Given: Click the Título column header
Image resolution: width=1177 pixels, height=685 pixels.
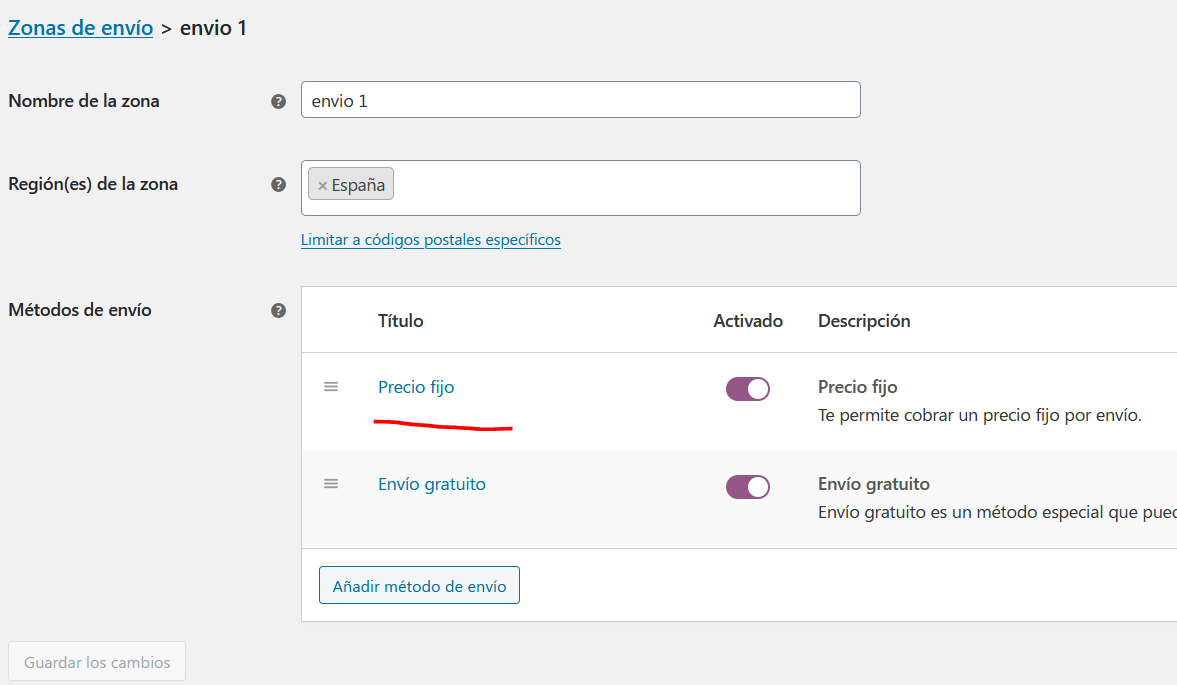Looking at the screenshot, I should (x=401, y=320).
